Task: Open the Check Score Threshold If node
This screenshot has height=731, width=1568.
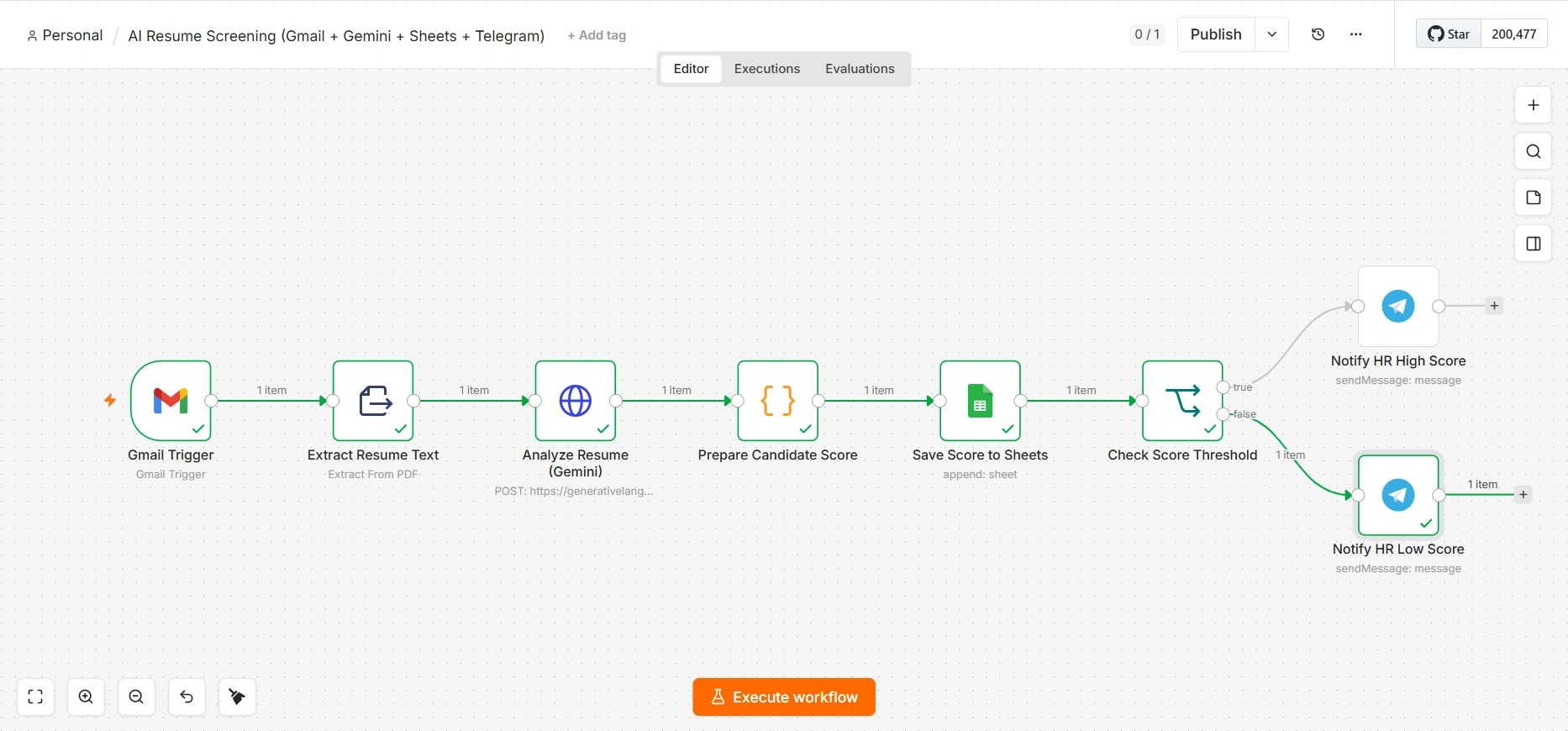Action: click(1183, 401)
